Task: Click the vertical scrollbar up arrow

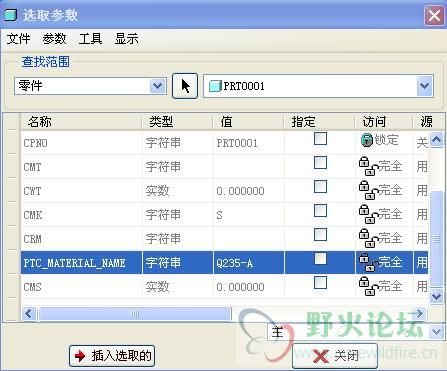Action: point(437,139)
